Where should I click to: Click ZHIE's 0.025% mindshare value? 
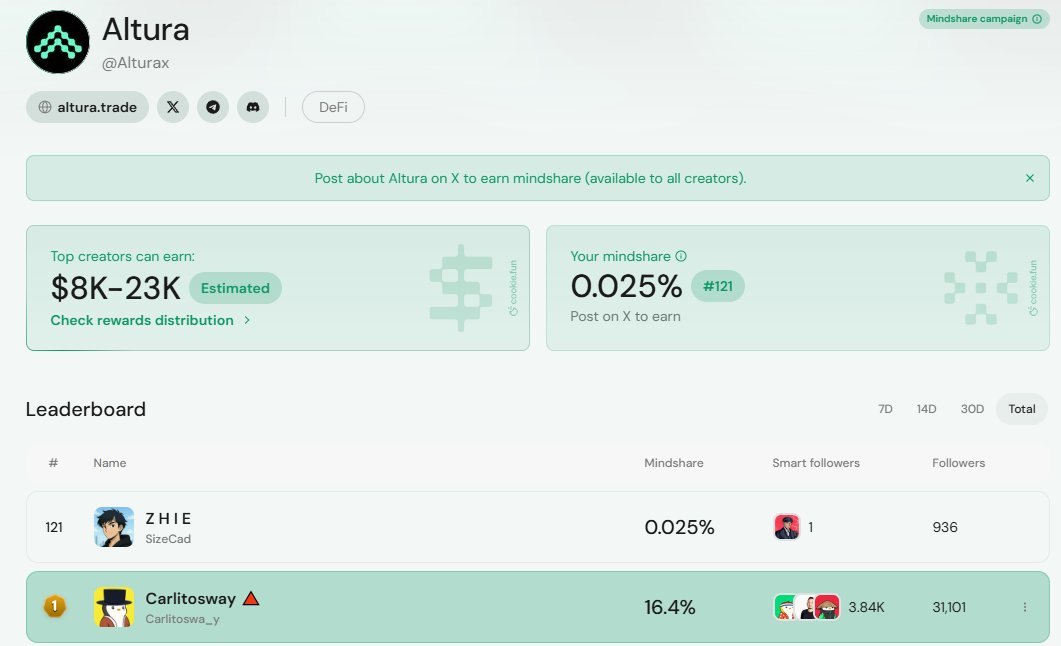point(679,527)
